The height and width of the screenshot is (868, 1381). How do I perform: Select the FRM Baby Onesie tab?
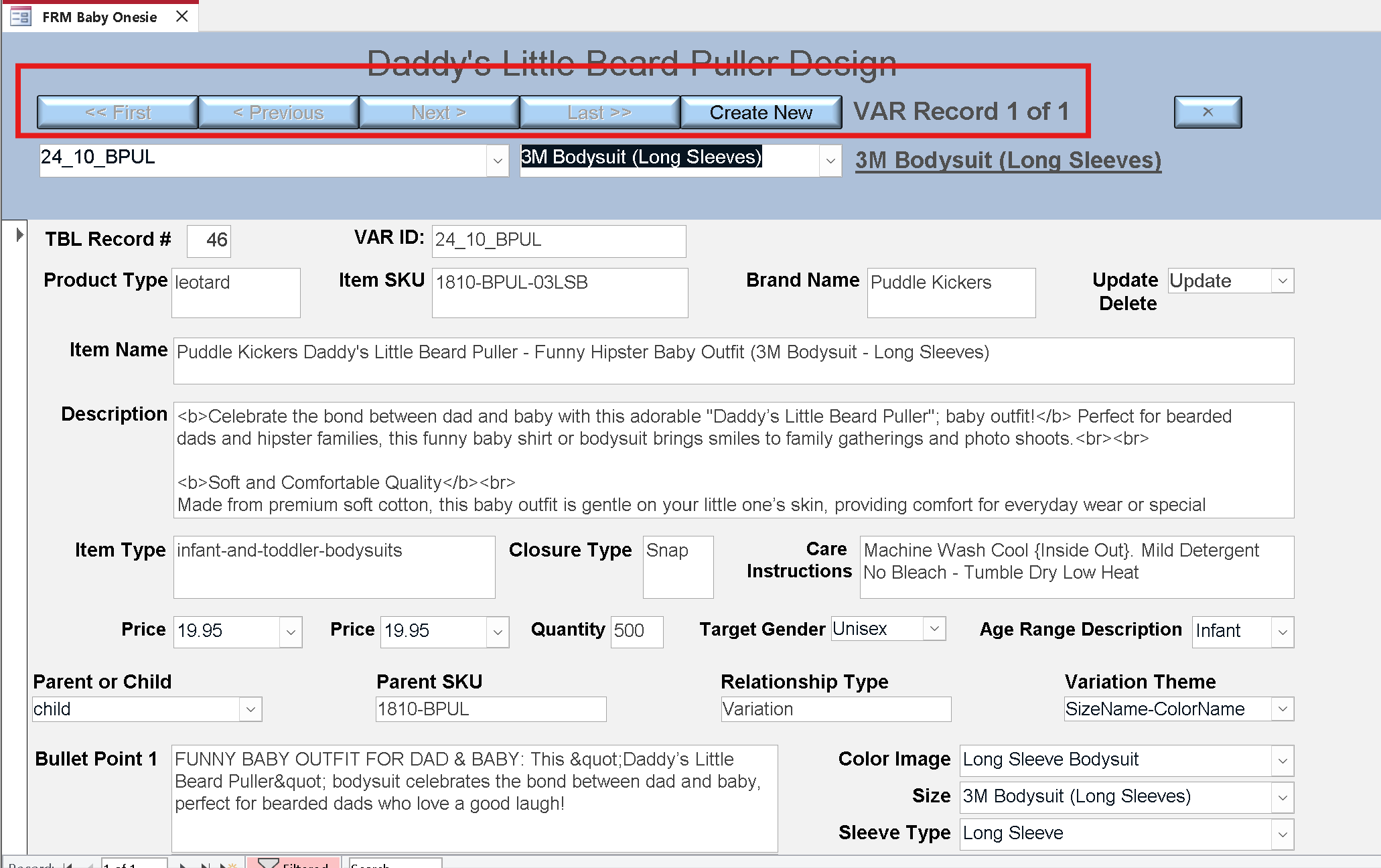coord(99,17)
